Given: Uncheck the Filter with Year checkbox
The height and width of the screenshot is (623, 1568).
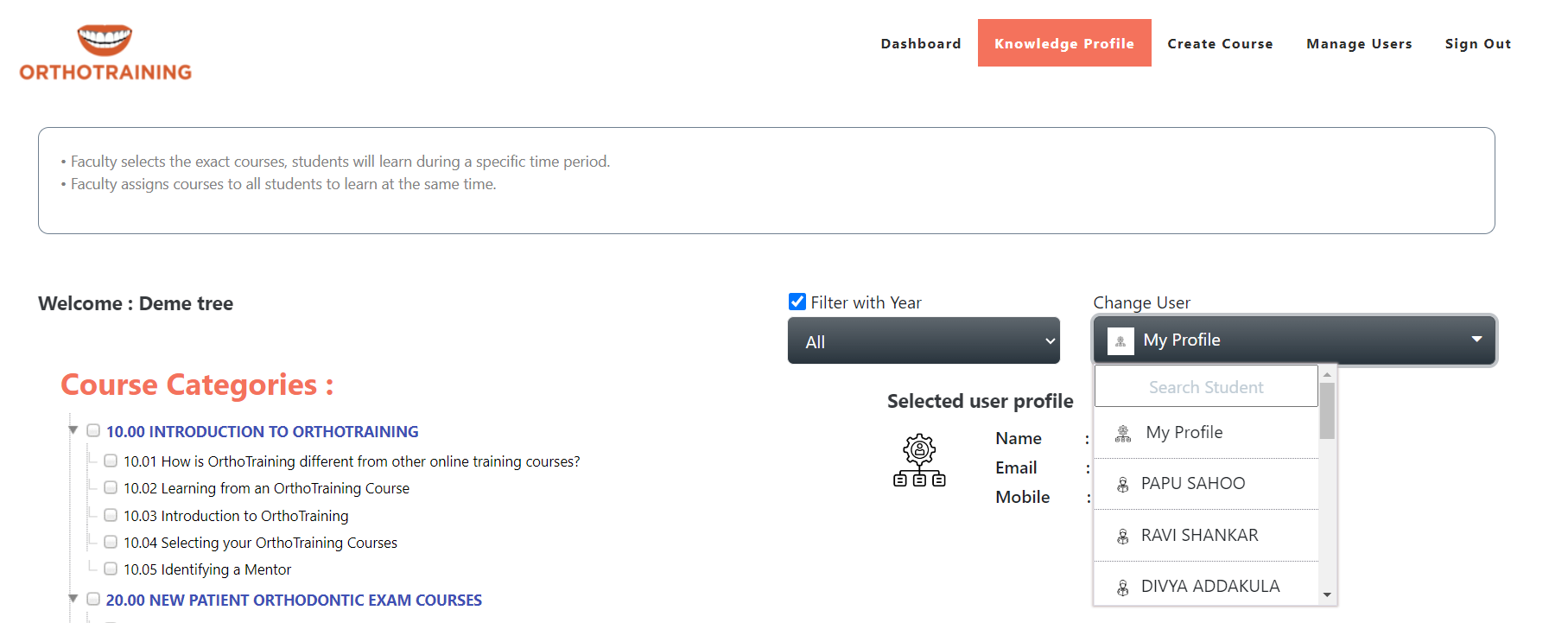Looking at the screenshot, I should point(797,302).
